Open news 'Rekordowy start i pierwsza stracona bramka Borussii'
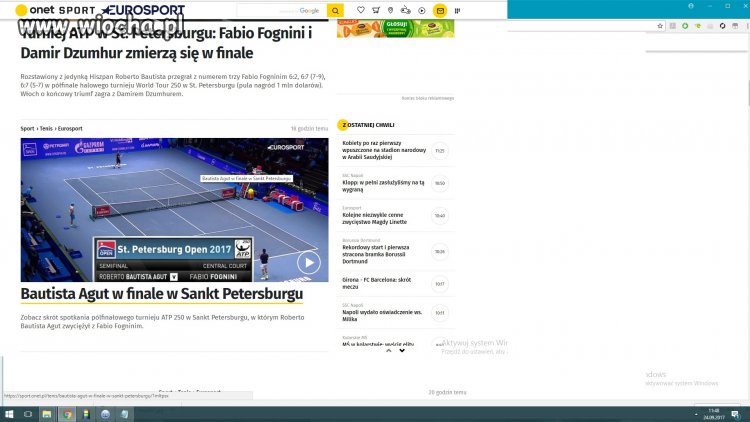This screenshot has height=422, width=750. (376, 254)
